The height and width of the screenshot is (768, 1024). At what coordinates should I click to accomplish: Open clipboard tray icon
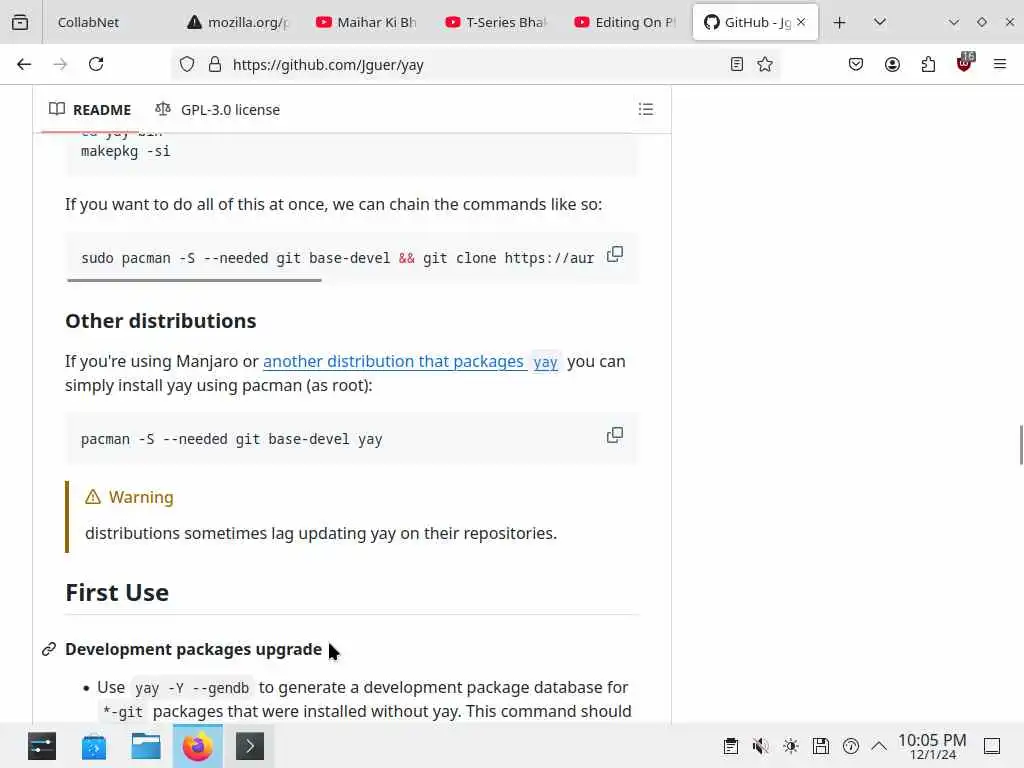[731, 746]
